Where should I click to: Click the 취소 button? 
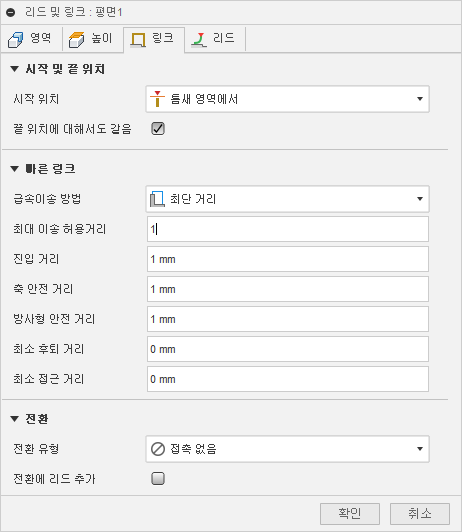click(420, 514)
